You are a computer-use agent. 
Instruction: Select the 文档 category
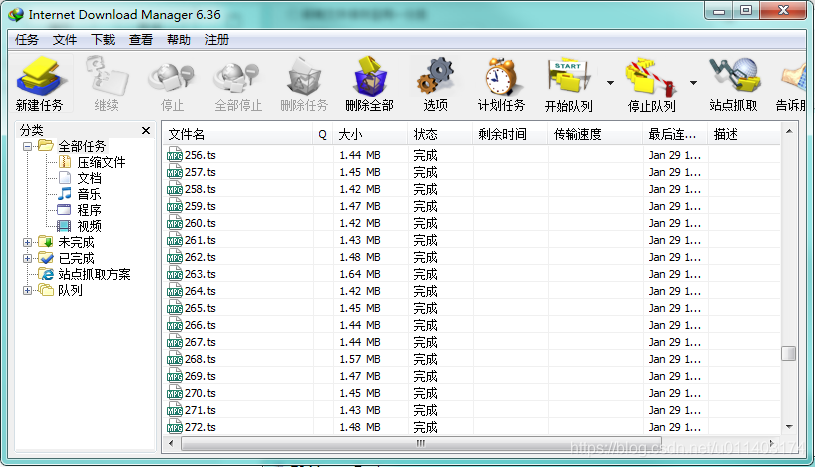[89, 178]
